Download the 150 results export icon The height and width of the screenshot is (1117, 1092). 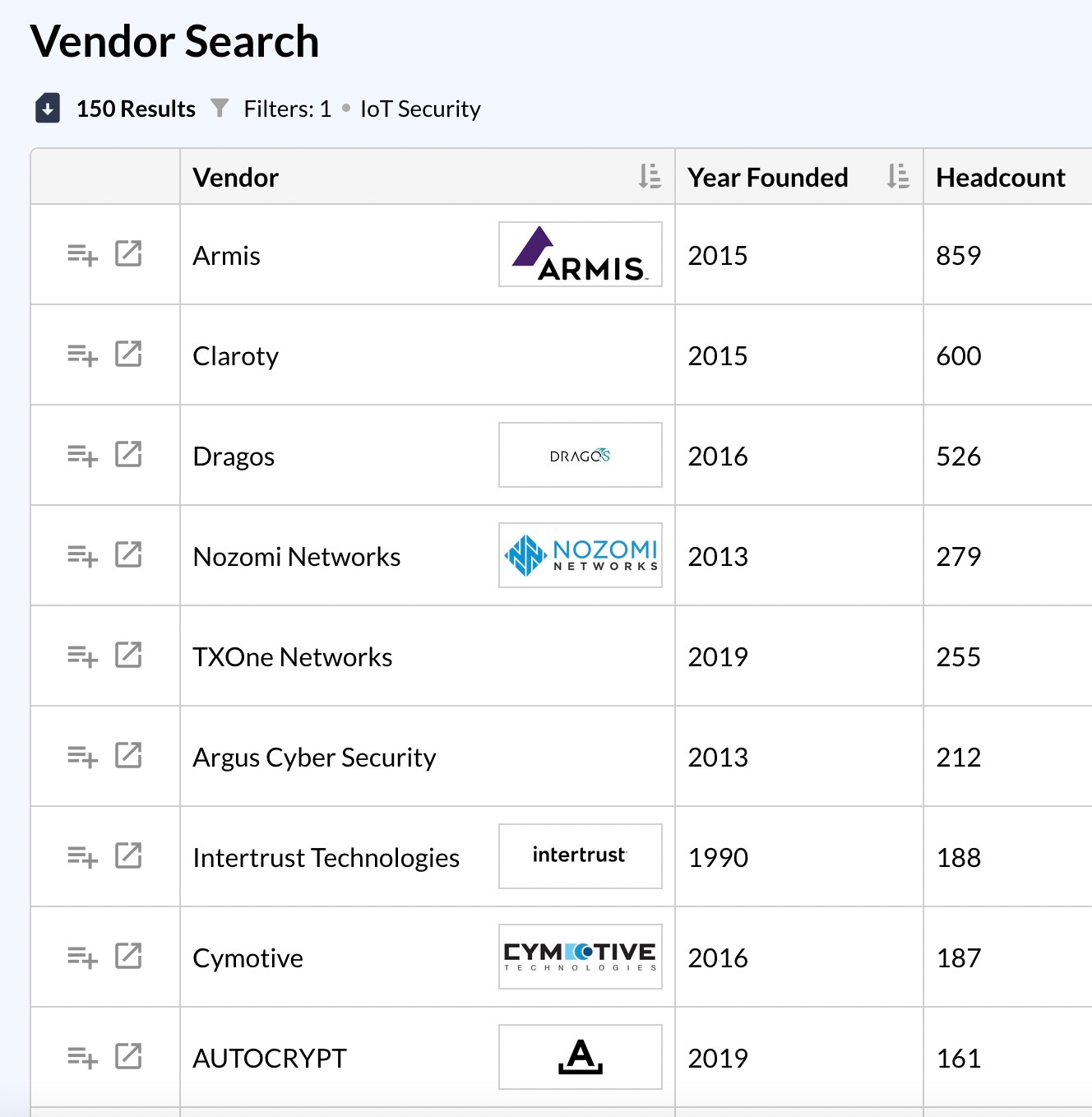click(48, 108)
